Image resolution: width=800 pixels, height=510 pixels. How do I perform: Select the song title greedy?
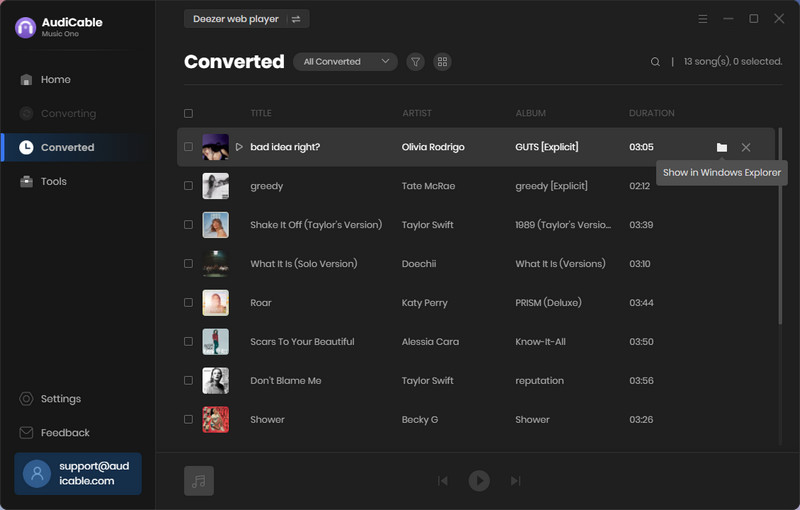(266, 186)
